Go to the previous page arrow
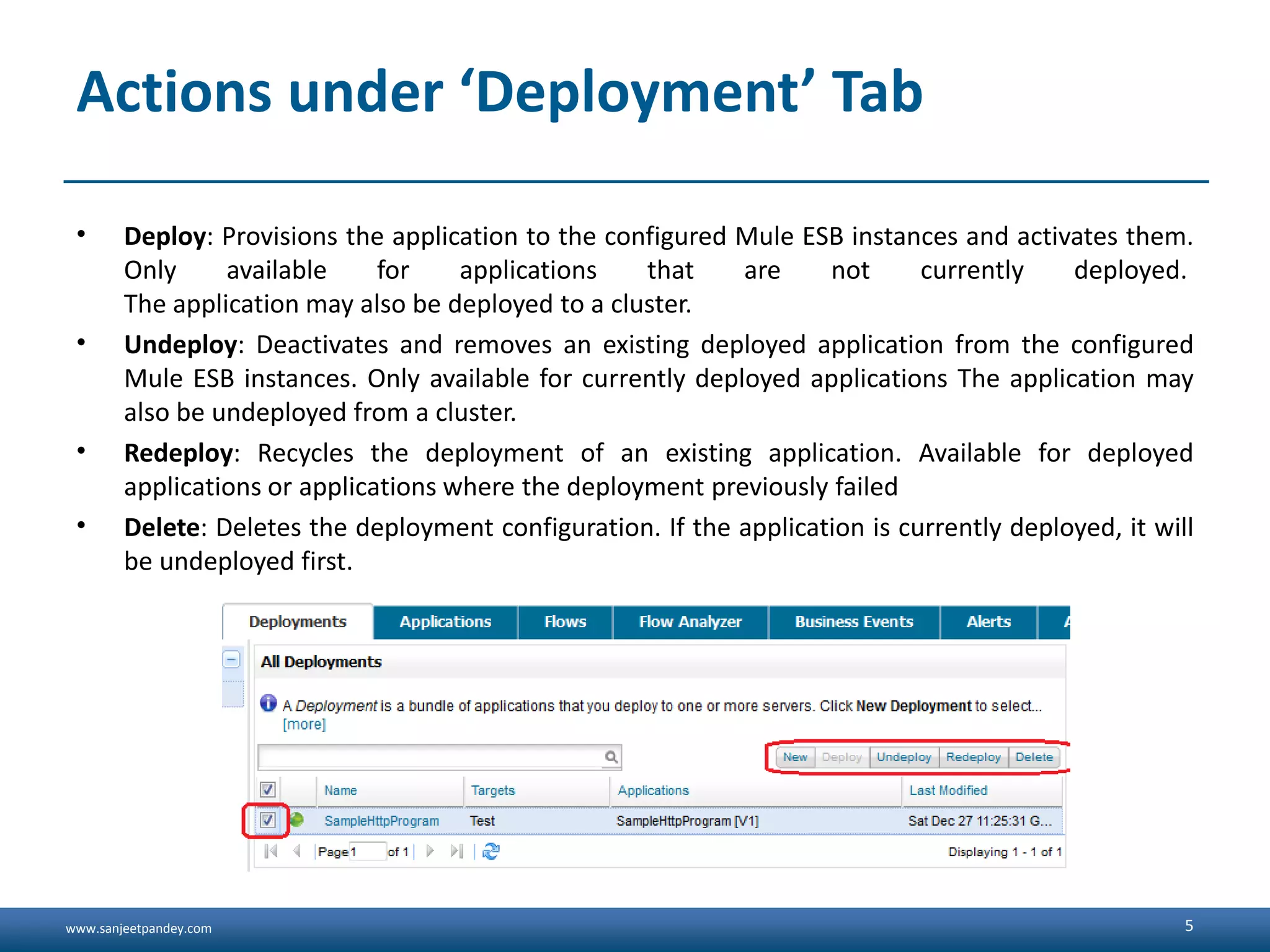 (x=296, y=851)
